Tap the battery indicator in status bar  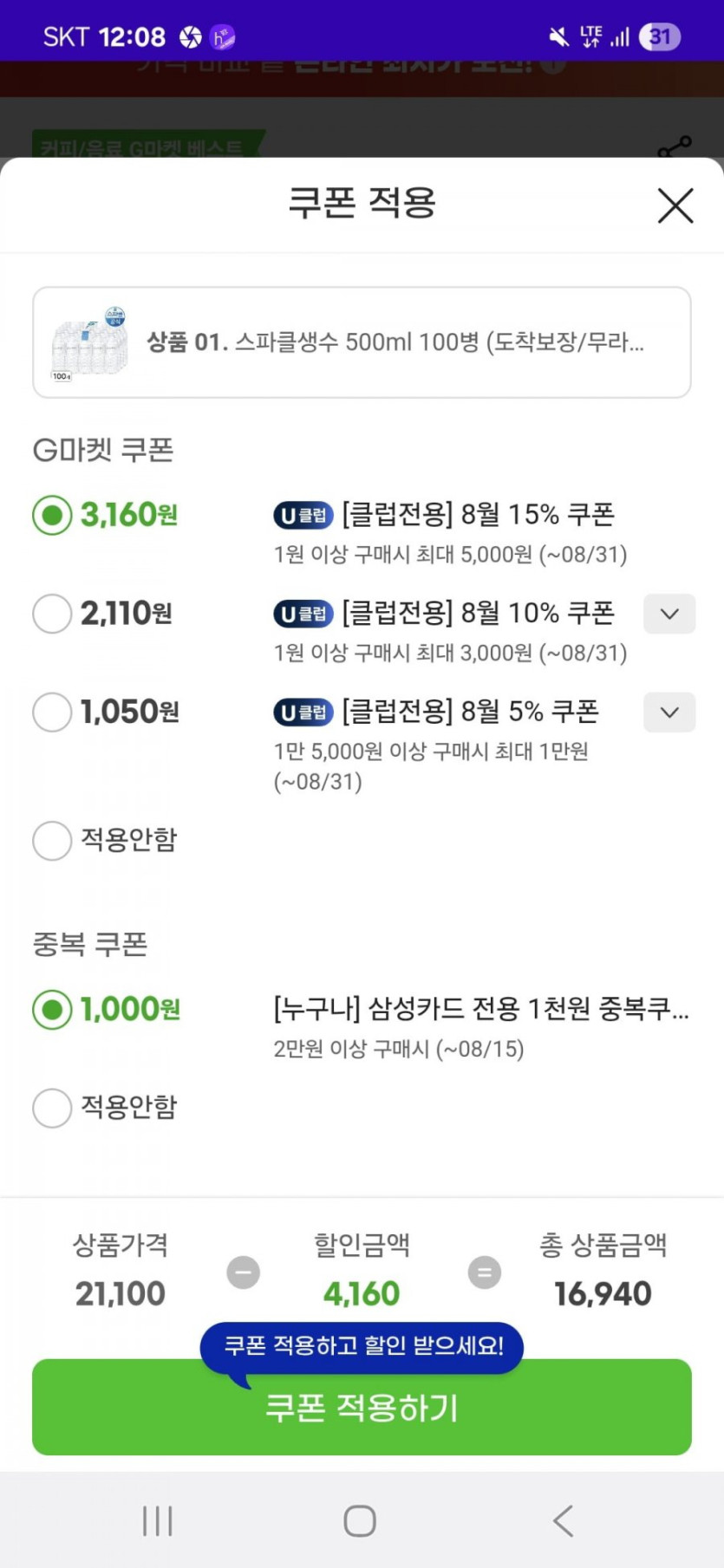pos(660,37)
